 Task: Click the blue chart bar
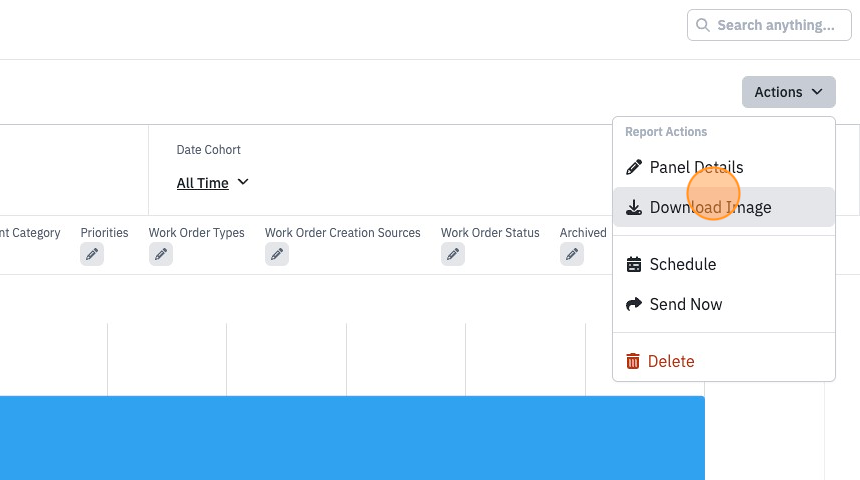click(352, 438)
